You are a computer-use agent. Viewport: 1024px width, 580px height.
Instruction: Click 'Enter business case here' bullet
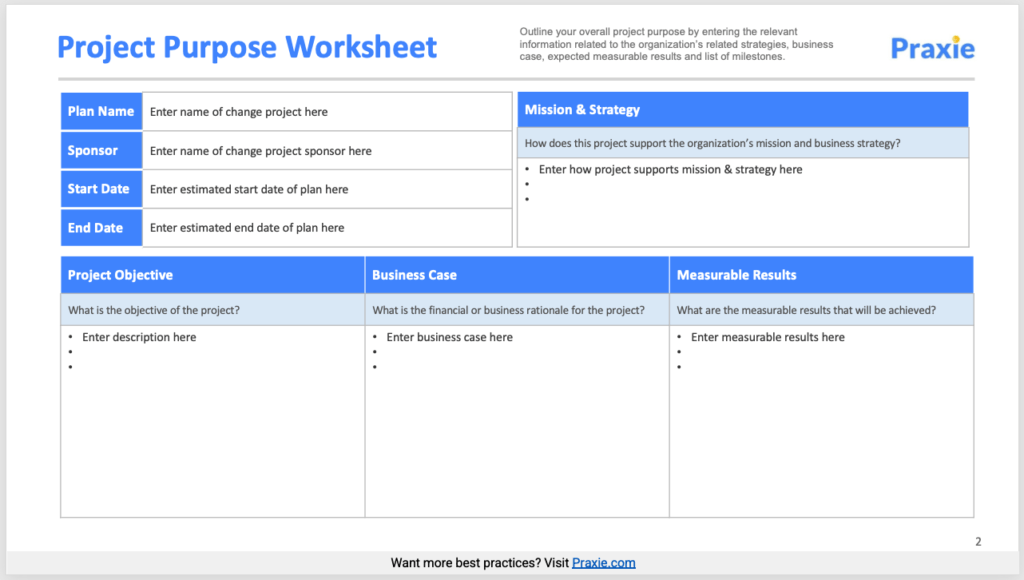pos(449,337)
